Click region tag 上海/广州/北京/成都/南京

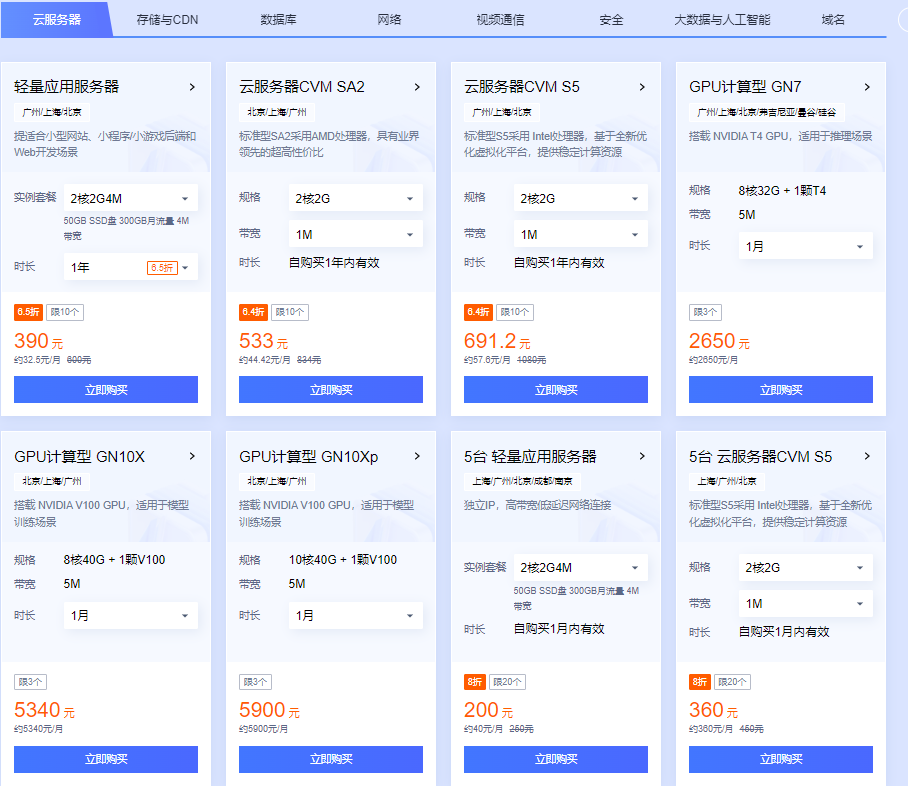pos(522,481)
